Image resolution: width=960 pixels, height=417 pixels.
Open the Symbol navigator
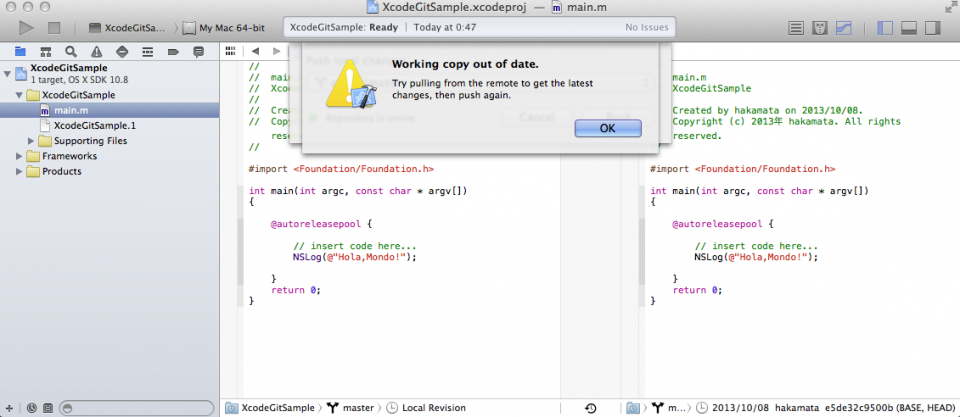(46, 50)
